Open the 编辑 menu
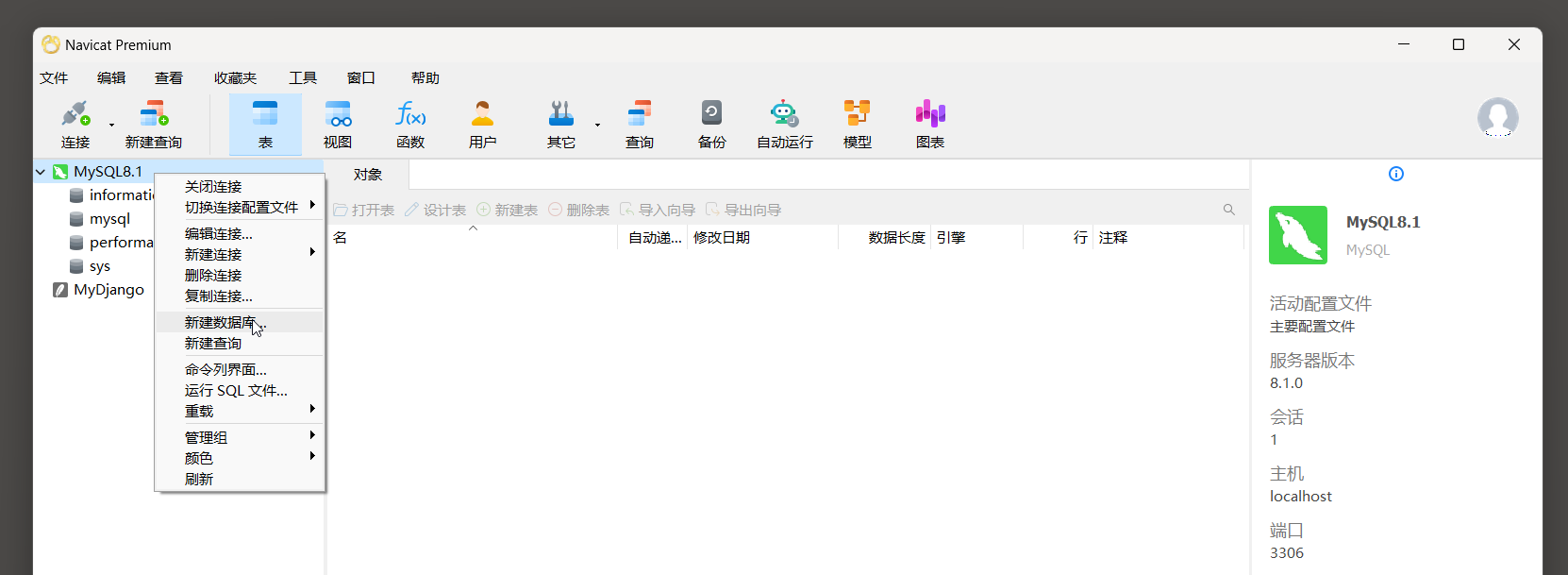This screenshot has height=575, width=1568. coord(111,78)
